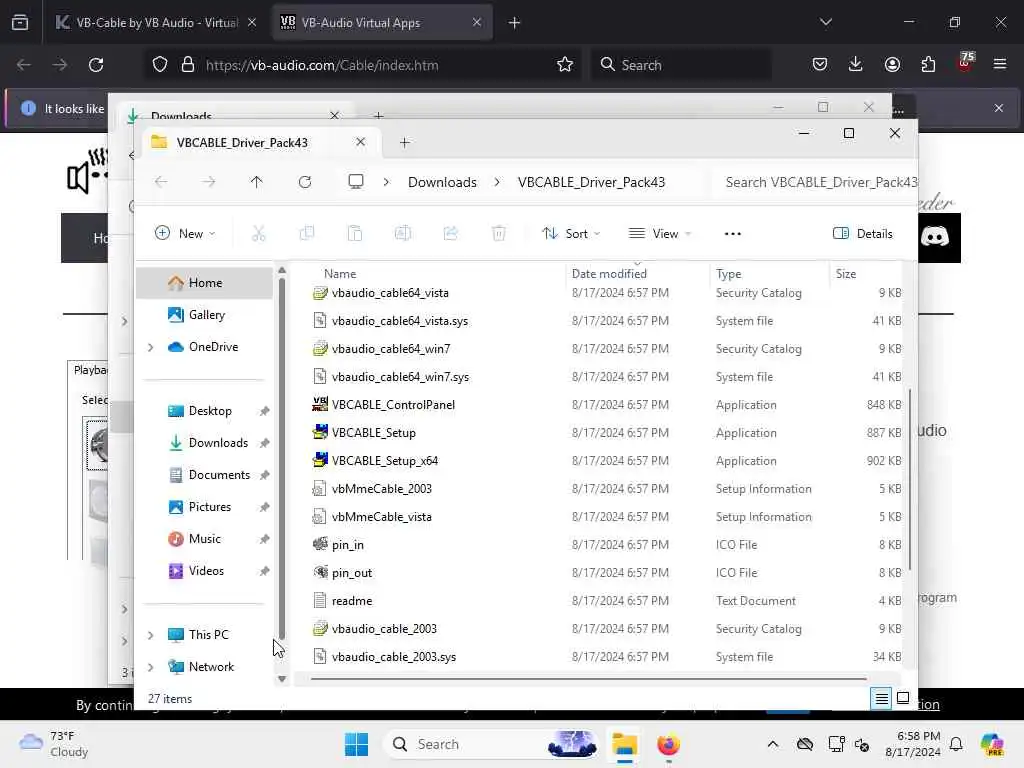The image size is (1024, 768).
Task: Click the horizontal scrollbar under file list
Action: [x=588, y=679]
